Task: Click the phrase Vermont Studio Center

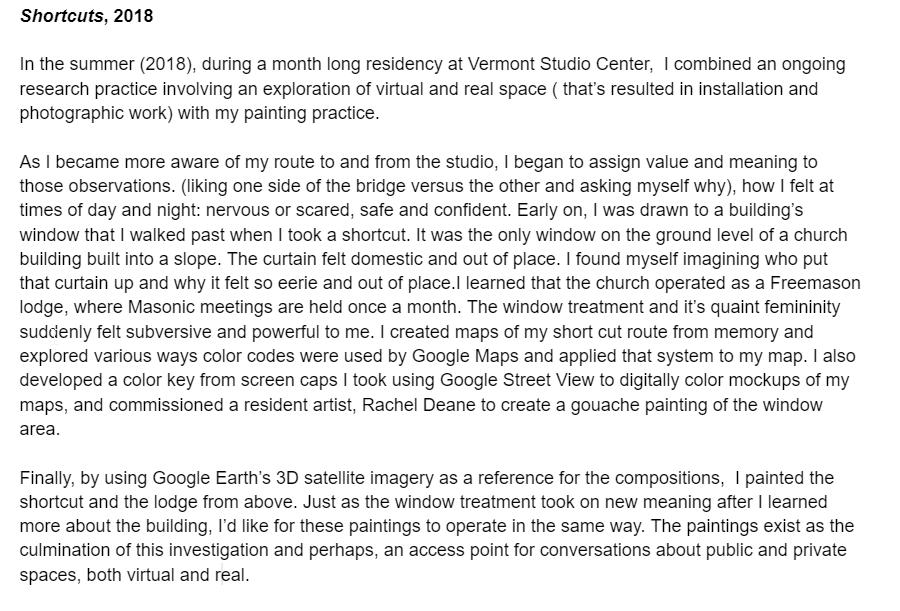Action: [x=559, y=64]
